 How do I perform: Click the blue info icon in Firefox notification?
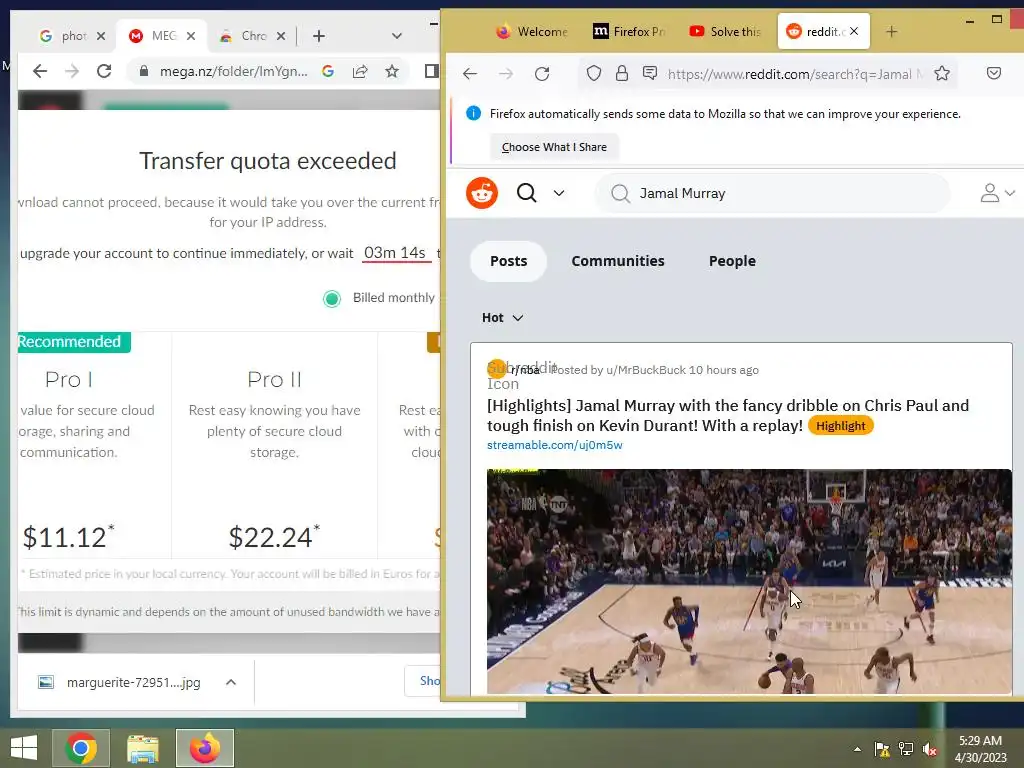click(473, 113)
